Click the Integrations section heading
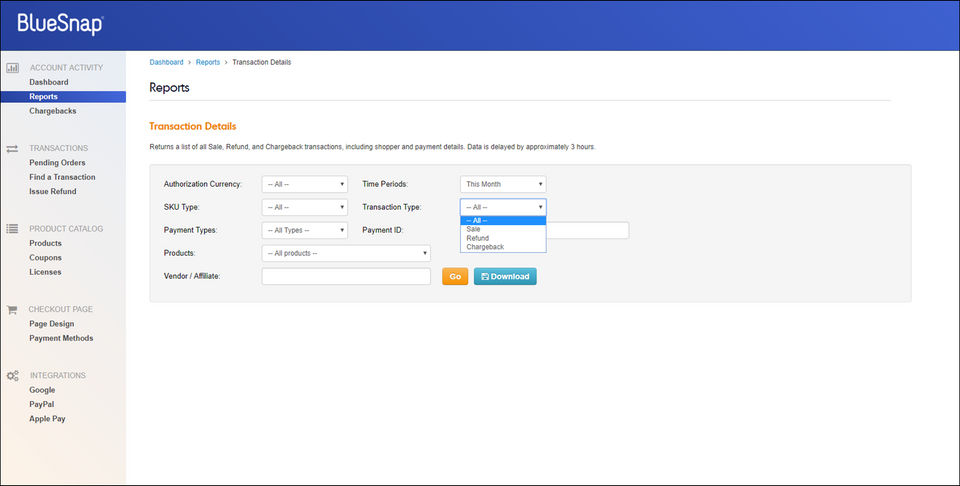This screenshot has height=486, width=960. [x=58, y=376]
